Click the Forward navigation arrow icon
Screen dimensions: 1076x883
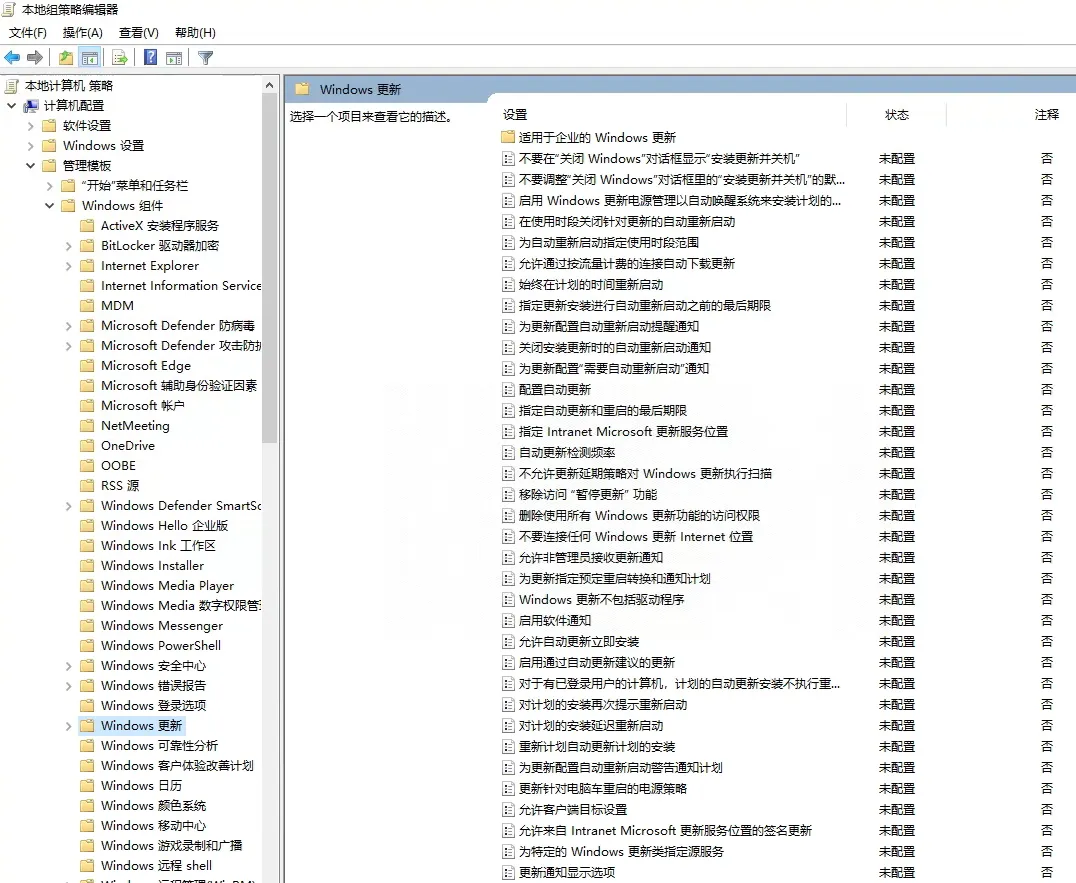point(34,57)
